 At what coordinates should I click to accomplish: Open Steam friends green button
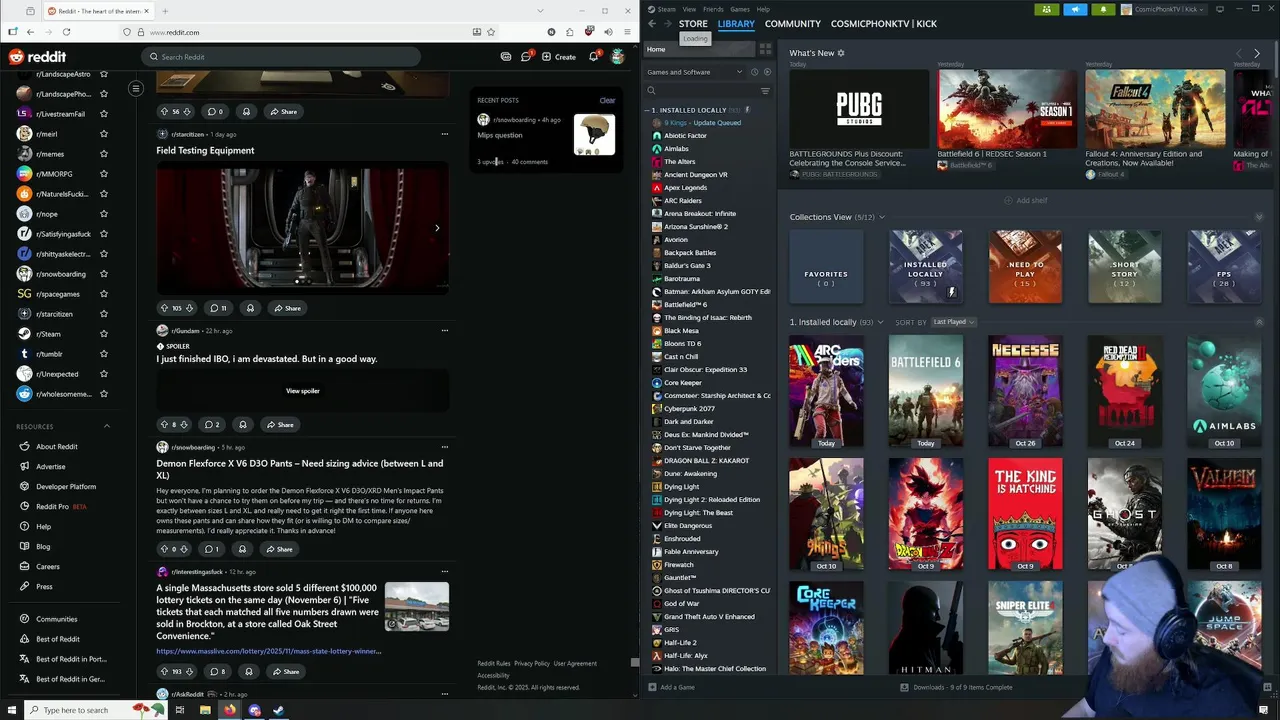click(x=1046, y=9)
